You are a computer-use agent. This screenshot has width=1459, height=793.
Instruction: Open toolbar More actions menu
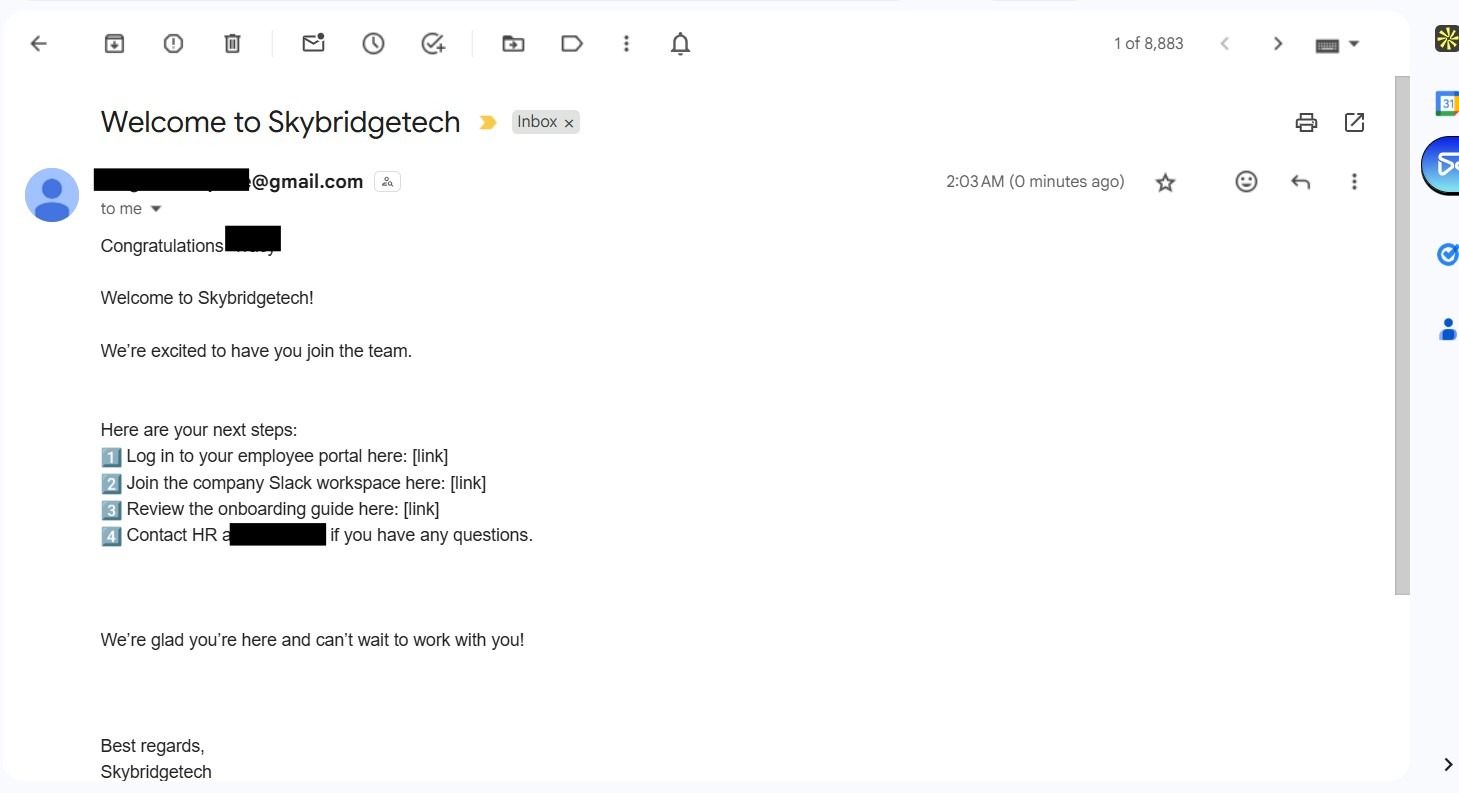(x=626, y=44)
